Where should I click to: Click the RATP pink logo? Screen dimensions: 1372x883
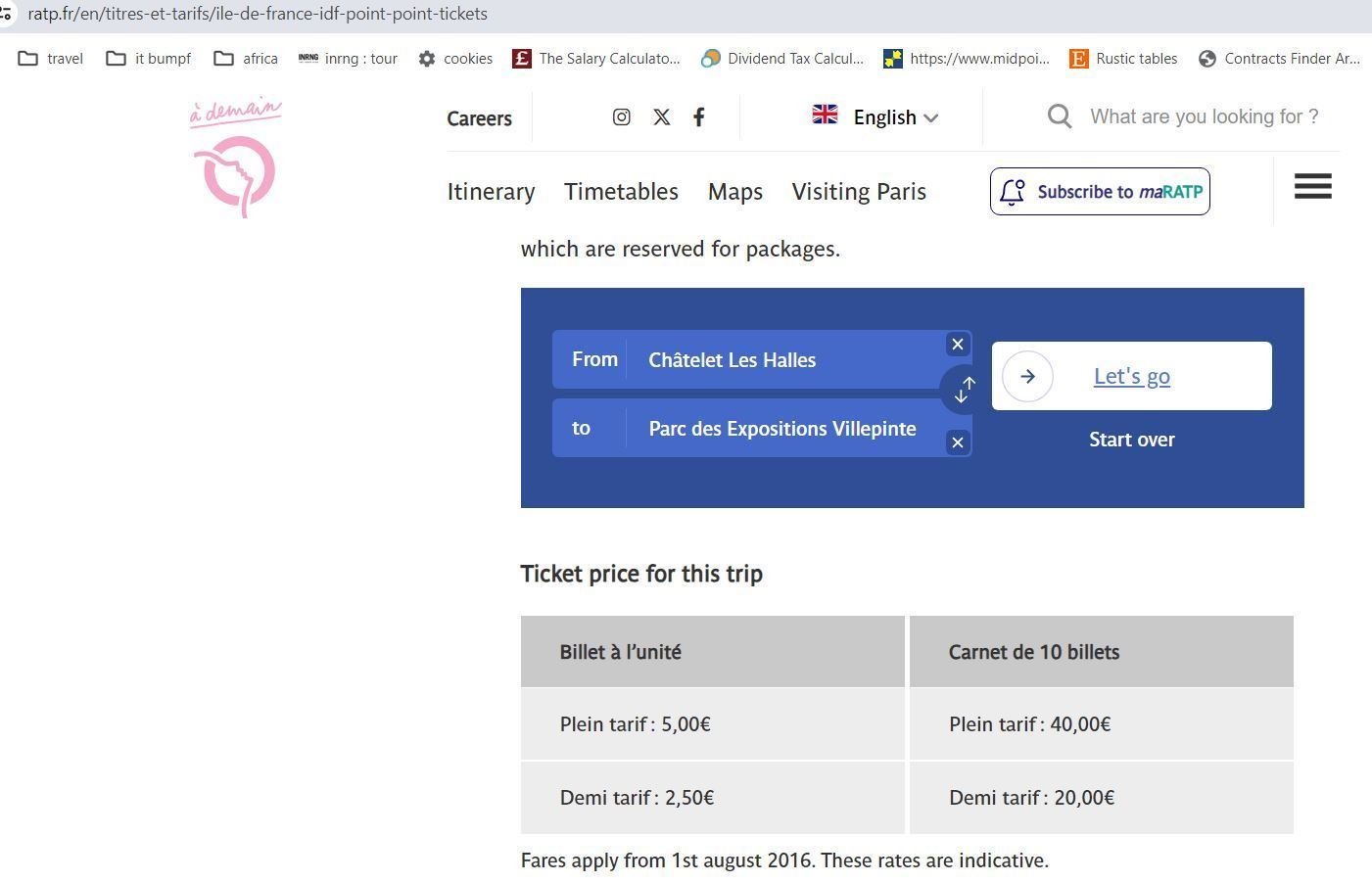coord(237,158)
